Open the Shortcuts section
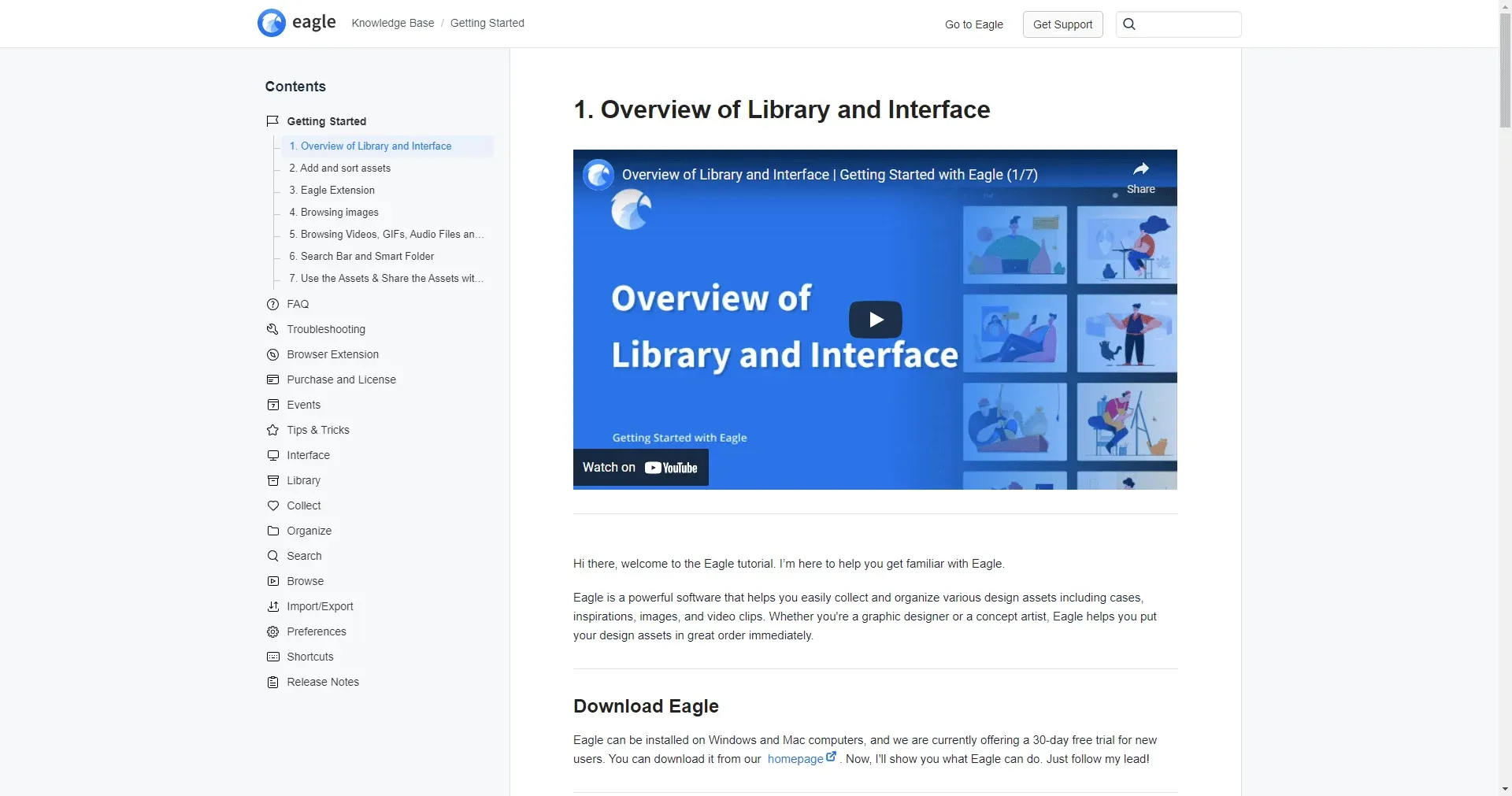Viewport: 1512px width, 796px height. (310, 657)
